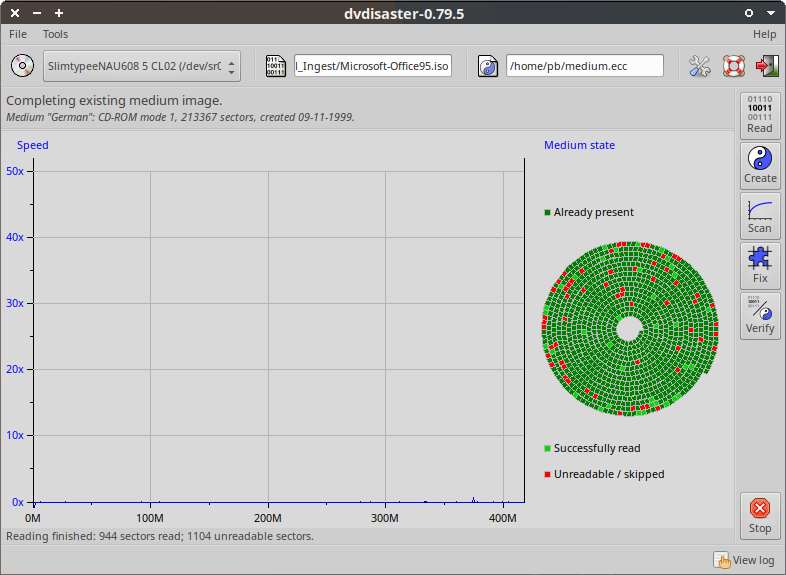Start a Scan of the medium
Viewport: 786px width, 575px height.
759,215
